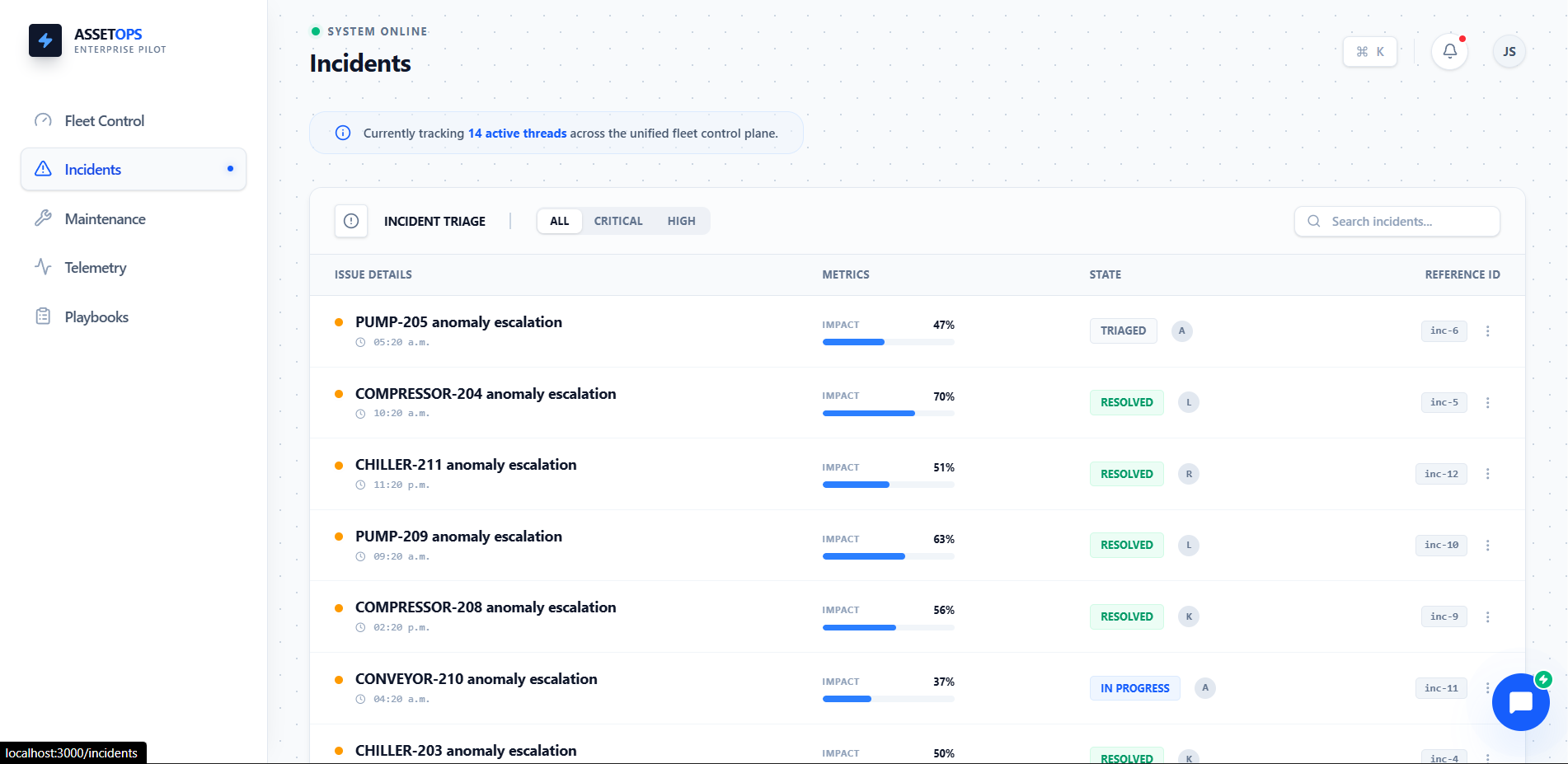1568x764 pixels.
Task: Open the notifications bell
Action: [1449, 51]
